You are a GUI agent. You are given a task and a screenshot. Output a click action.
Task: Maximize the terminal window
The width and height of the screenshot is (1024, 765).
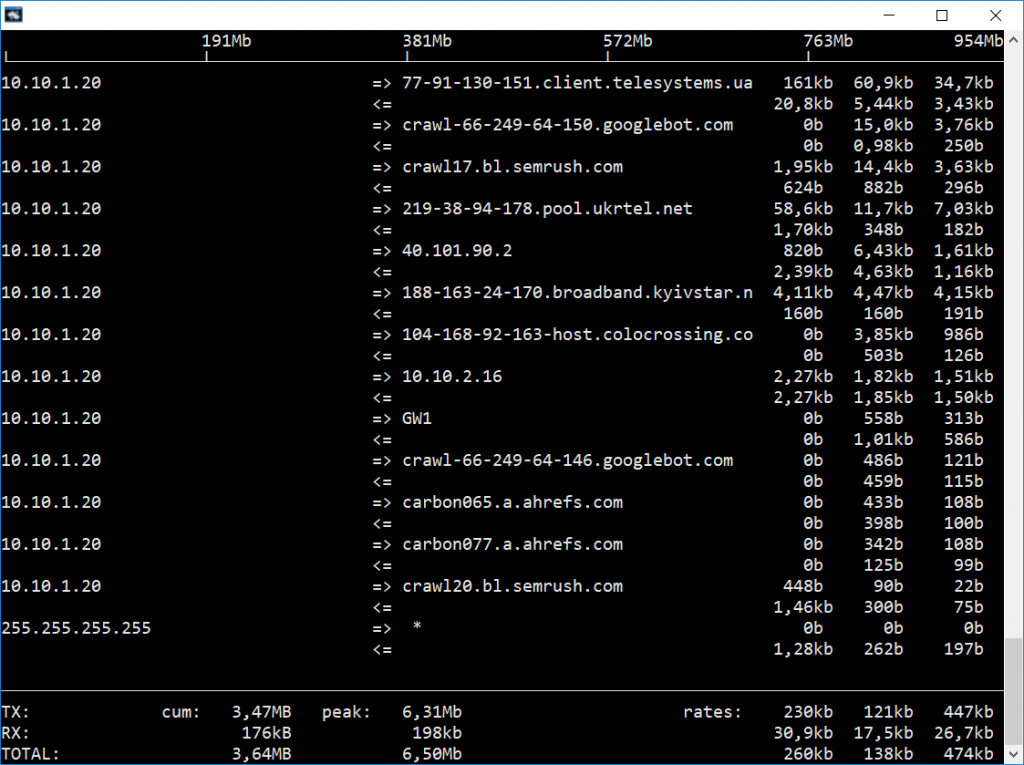coord(942,15)
